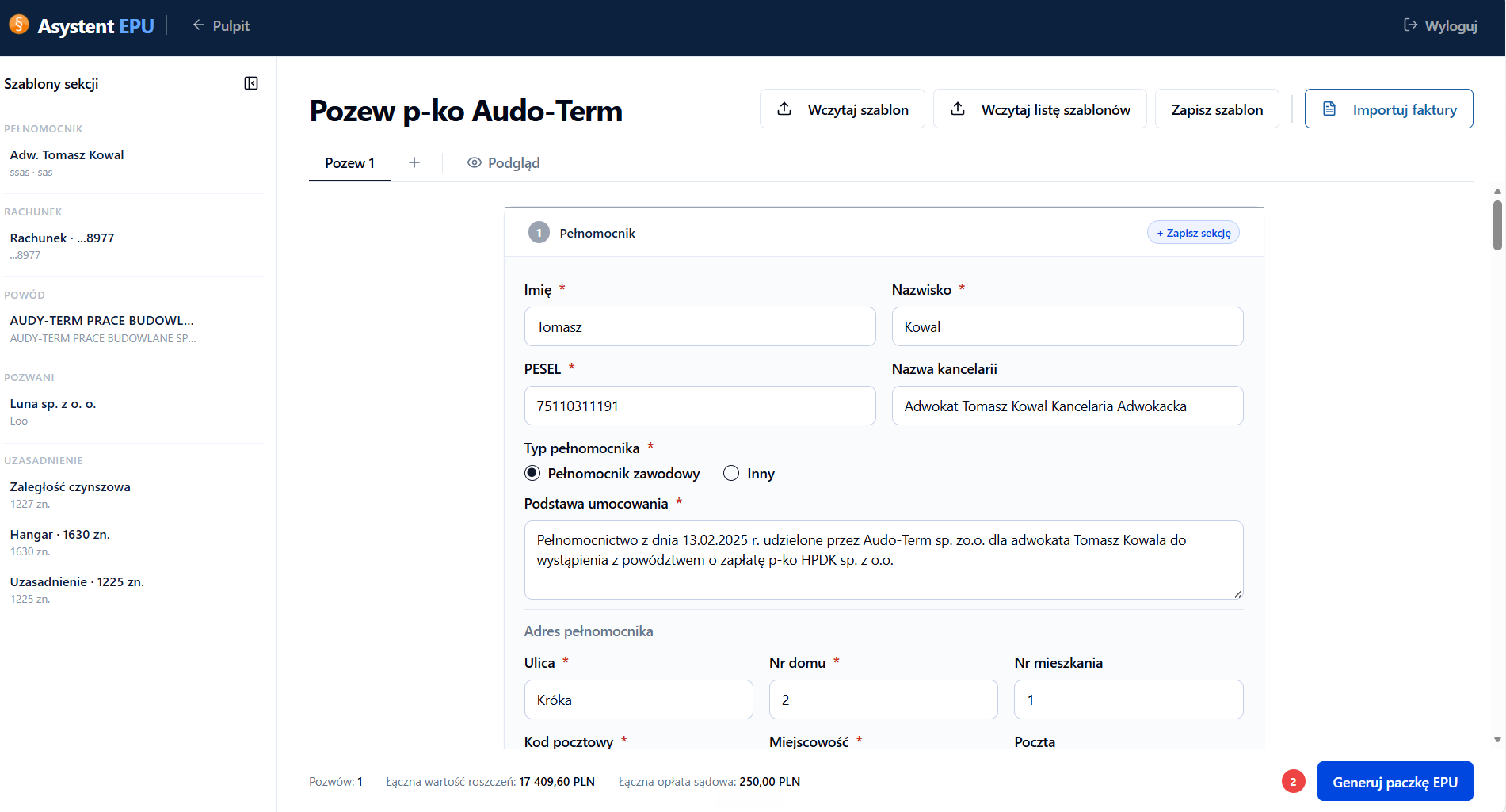
Task: Click the Generuj paczkę EPU button
Action: [1395, 782]
